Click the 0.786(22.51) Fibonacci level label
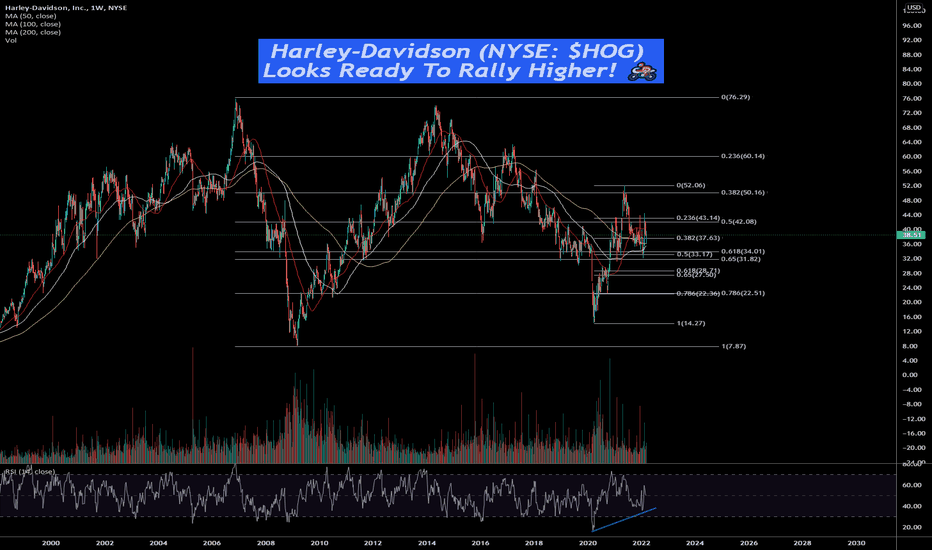 click(743, 293)
